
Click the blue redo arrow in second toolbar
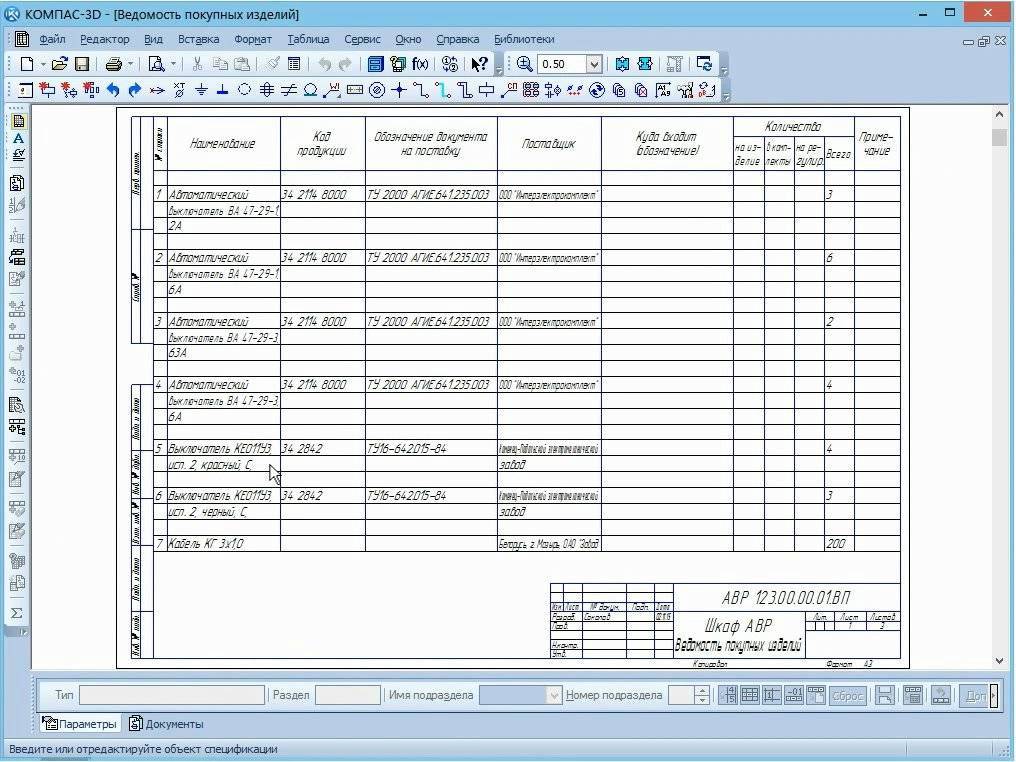(135, 90)
